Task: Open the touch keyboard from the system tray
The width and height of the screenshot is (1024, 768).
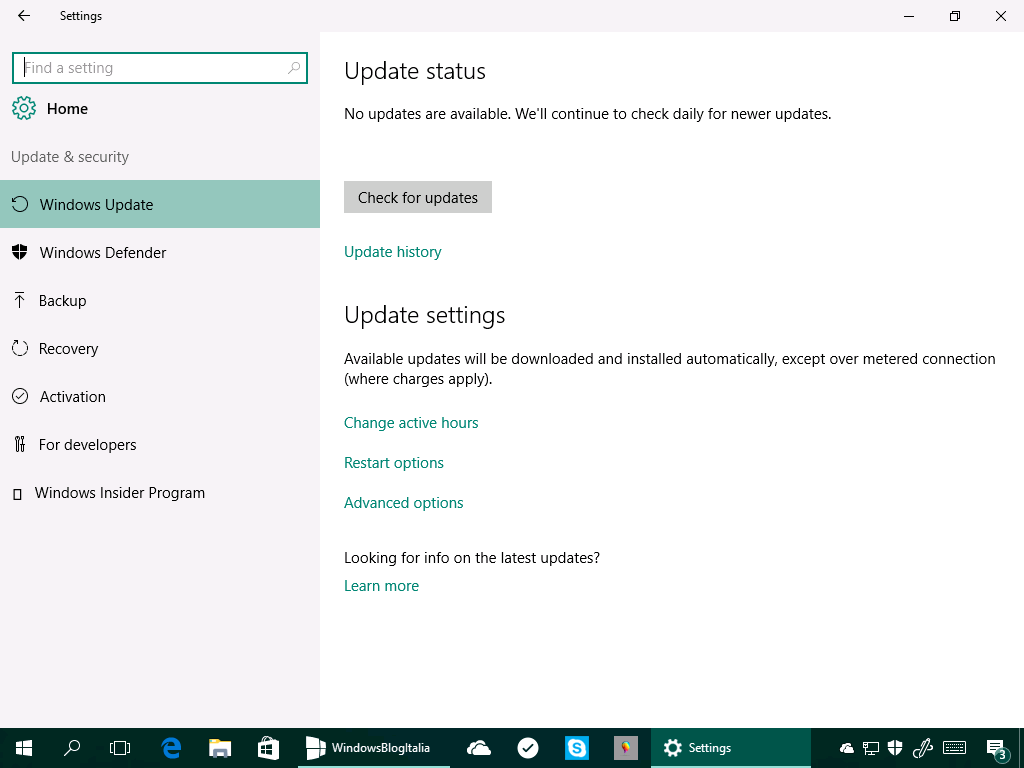Action: point(954,748)
